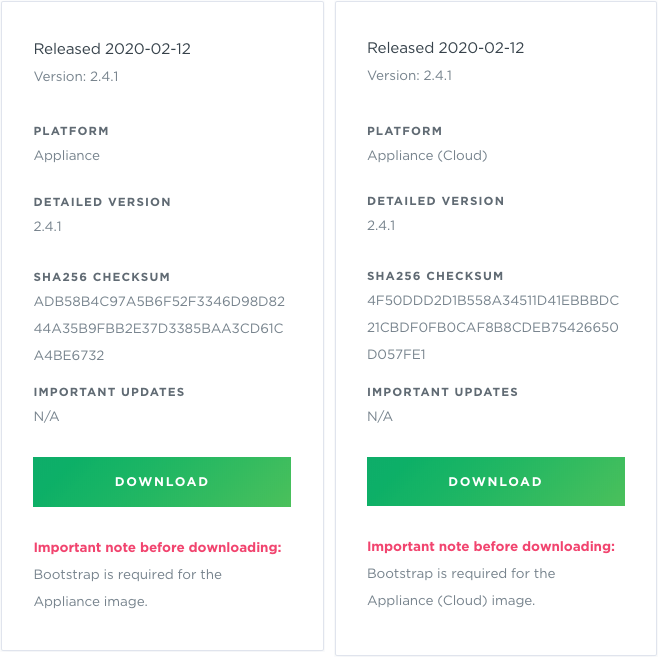This screenshot has height=662, width=663.
Task: Click the 'N/A' important updates value on the Cloud card
Action: [380, 416]
